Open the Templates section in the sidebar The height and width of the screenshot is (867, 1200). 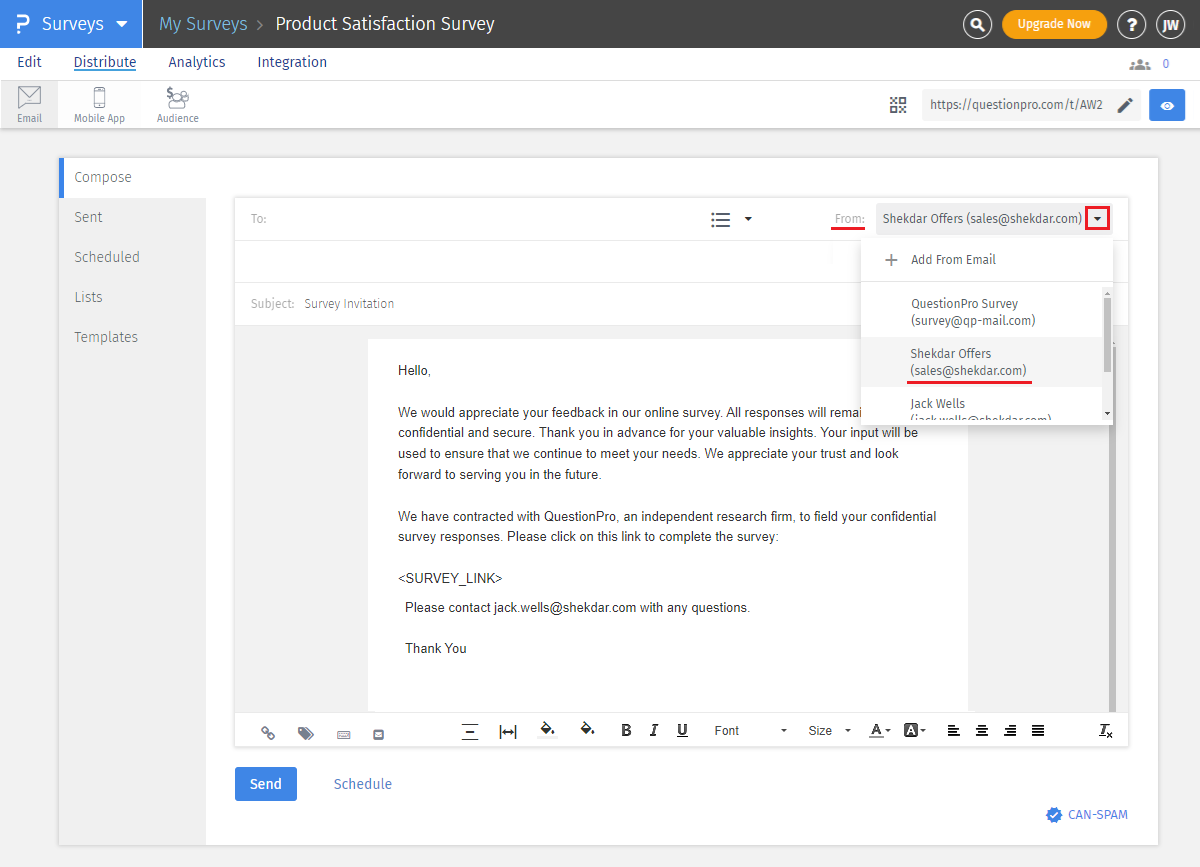(106, 337)
